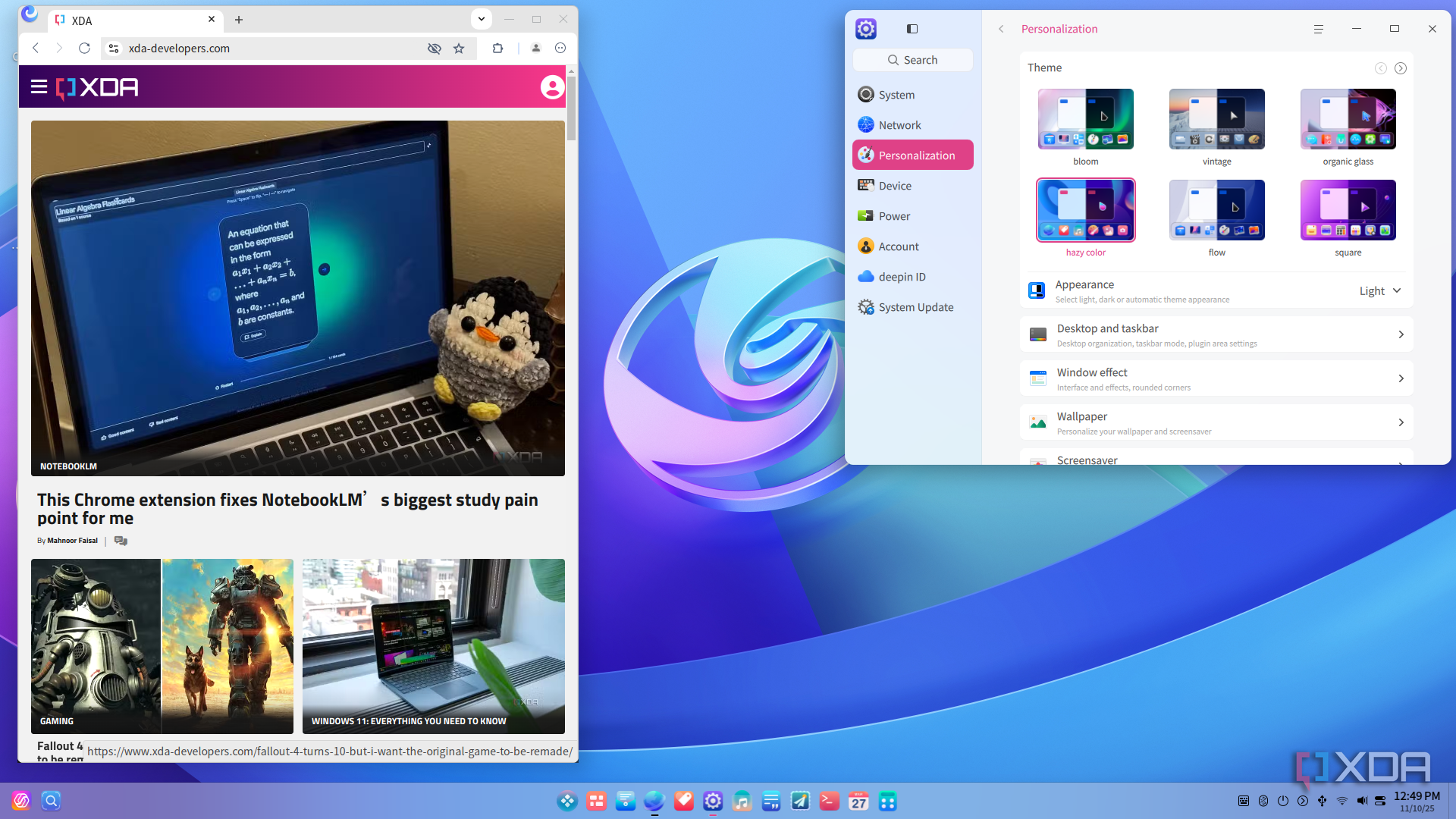Expand Window effect settings
The image size is (1456, 819).
click(x=1216, y=378)
